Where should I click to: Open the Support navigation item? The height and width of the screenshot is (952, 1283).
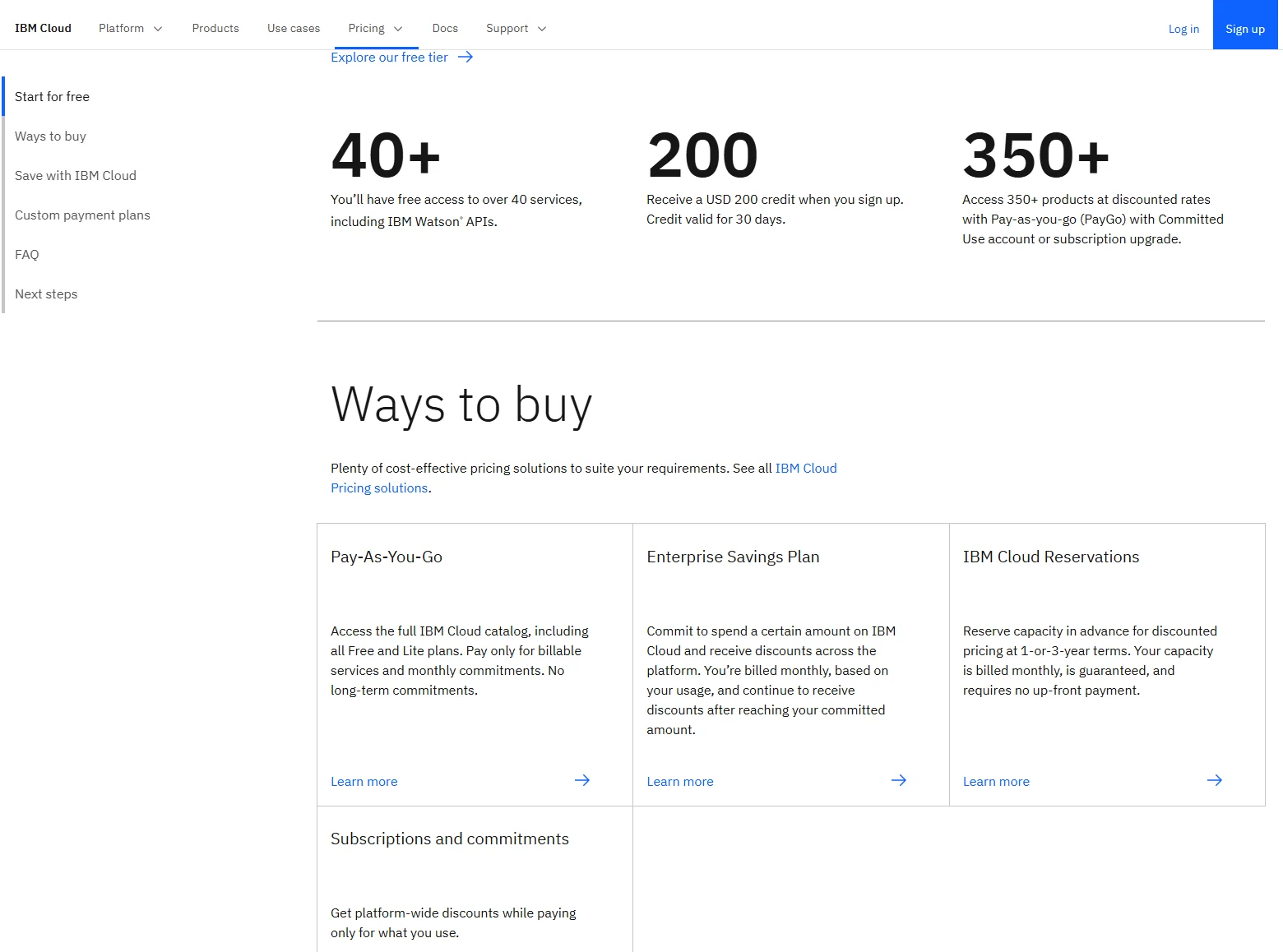point(516,28)
